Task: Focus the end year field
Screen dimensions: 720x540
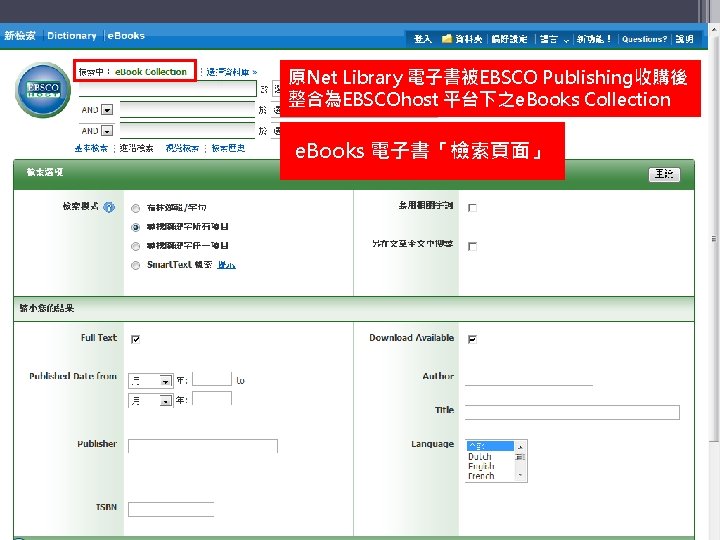Action: pos(212,399)
